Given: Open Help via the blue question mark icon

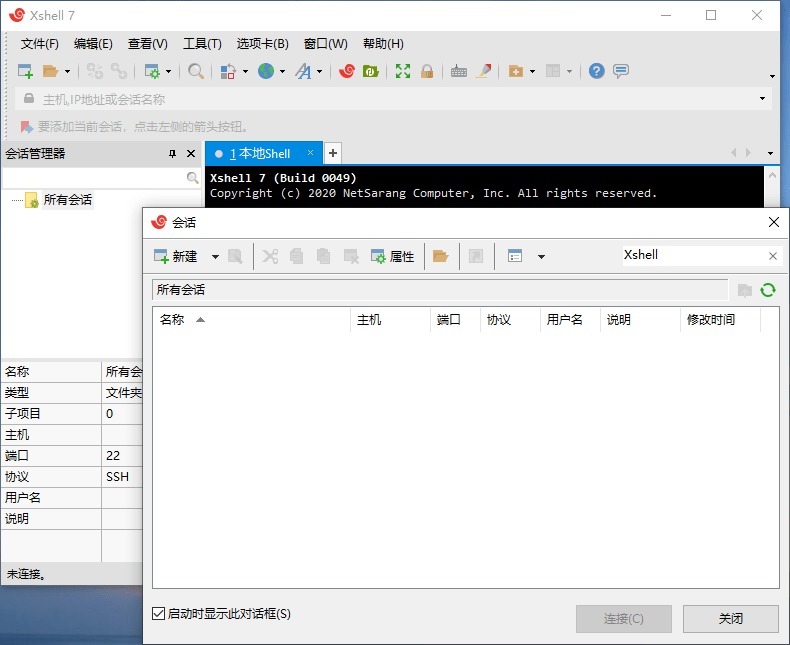Looking at the screenshot, I should (596, 71).
